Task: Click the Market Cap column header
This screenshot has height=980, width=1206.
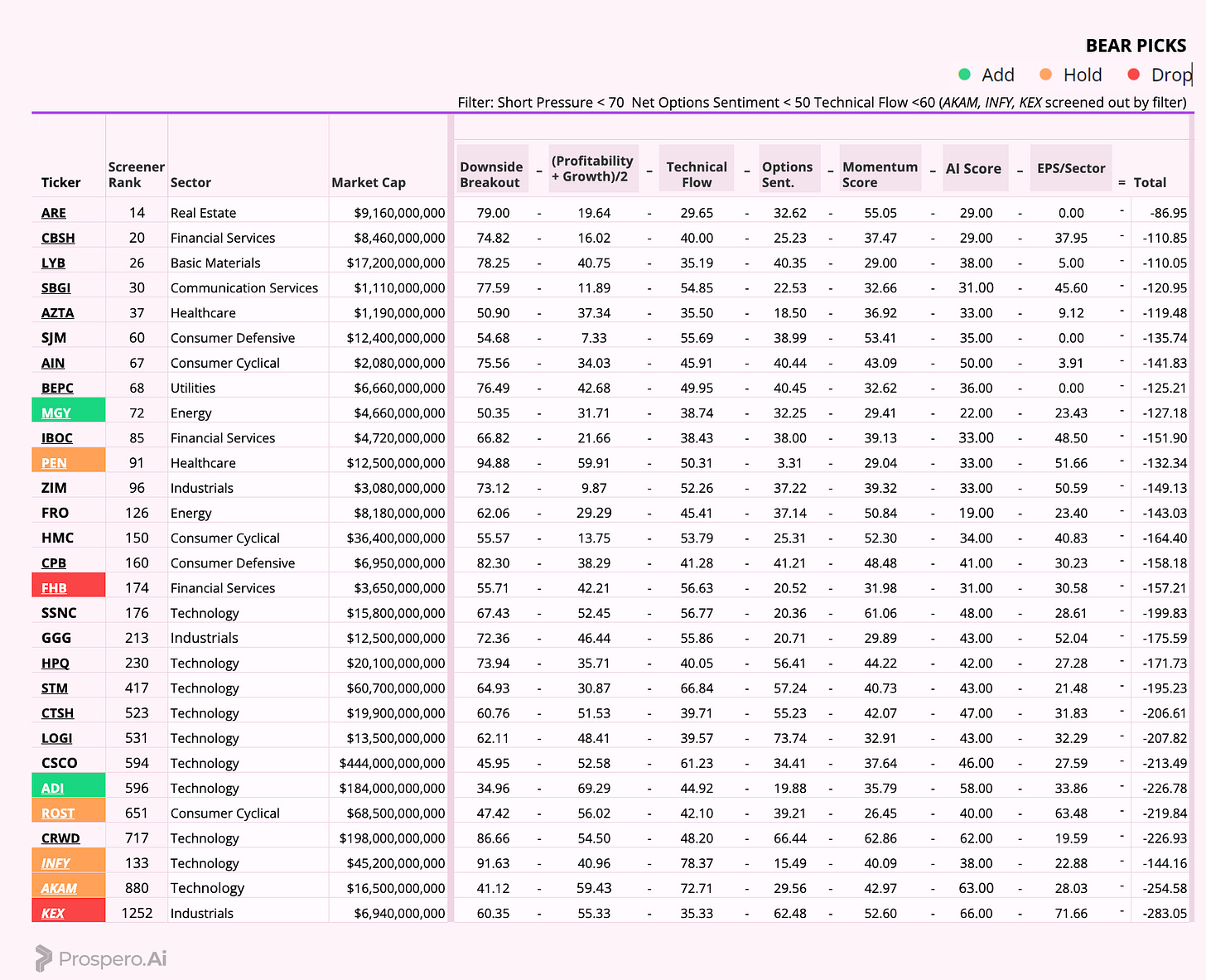Action: 369,182
